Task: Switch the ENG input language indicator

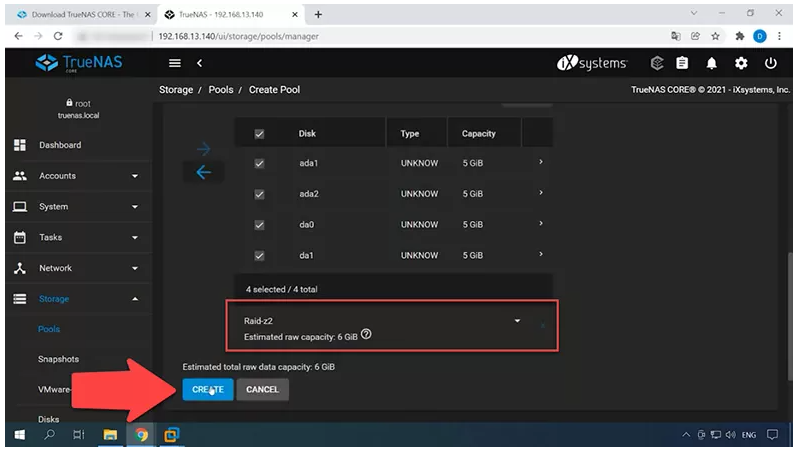Action: click(x=749, y=435)
